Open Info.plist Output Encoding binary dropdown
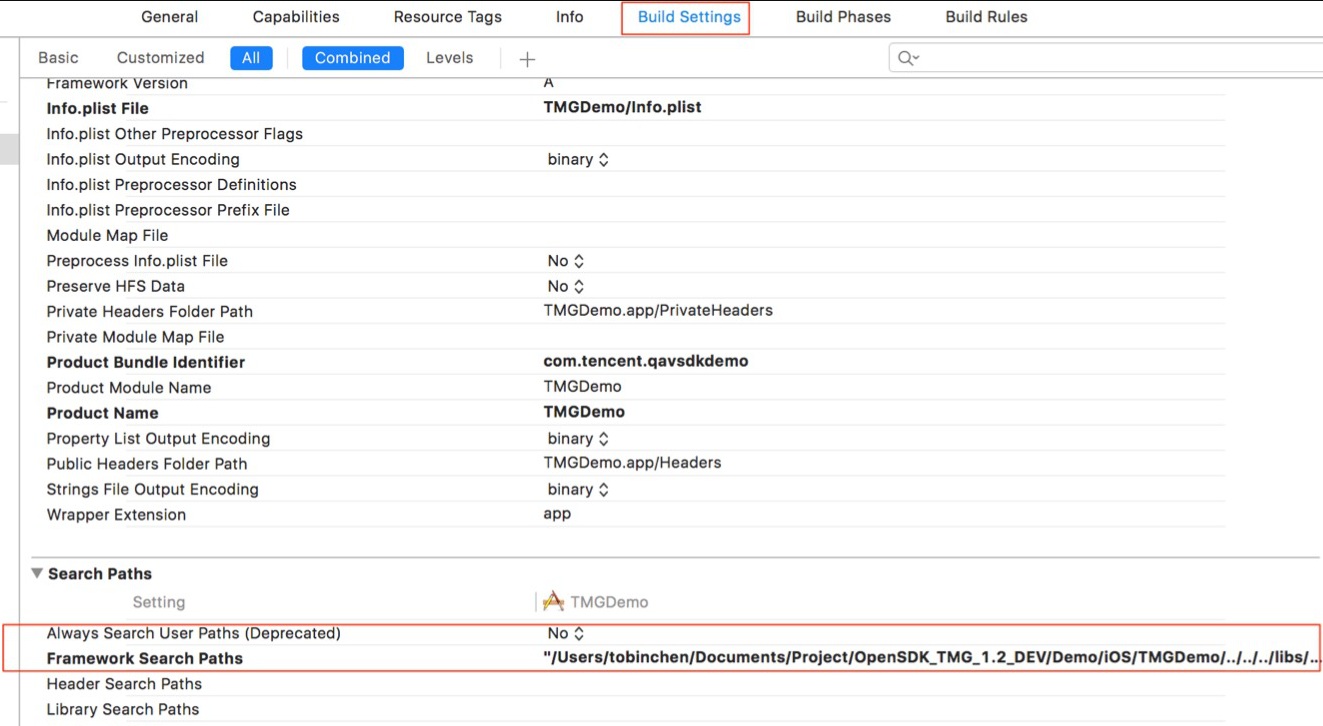The width and height of the screenshot is (1323, 726). click(x=578, y=159)
